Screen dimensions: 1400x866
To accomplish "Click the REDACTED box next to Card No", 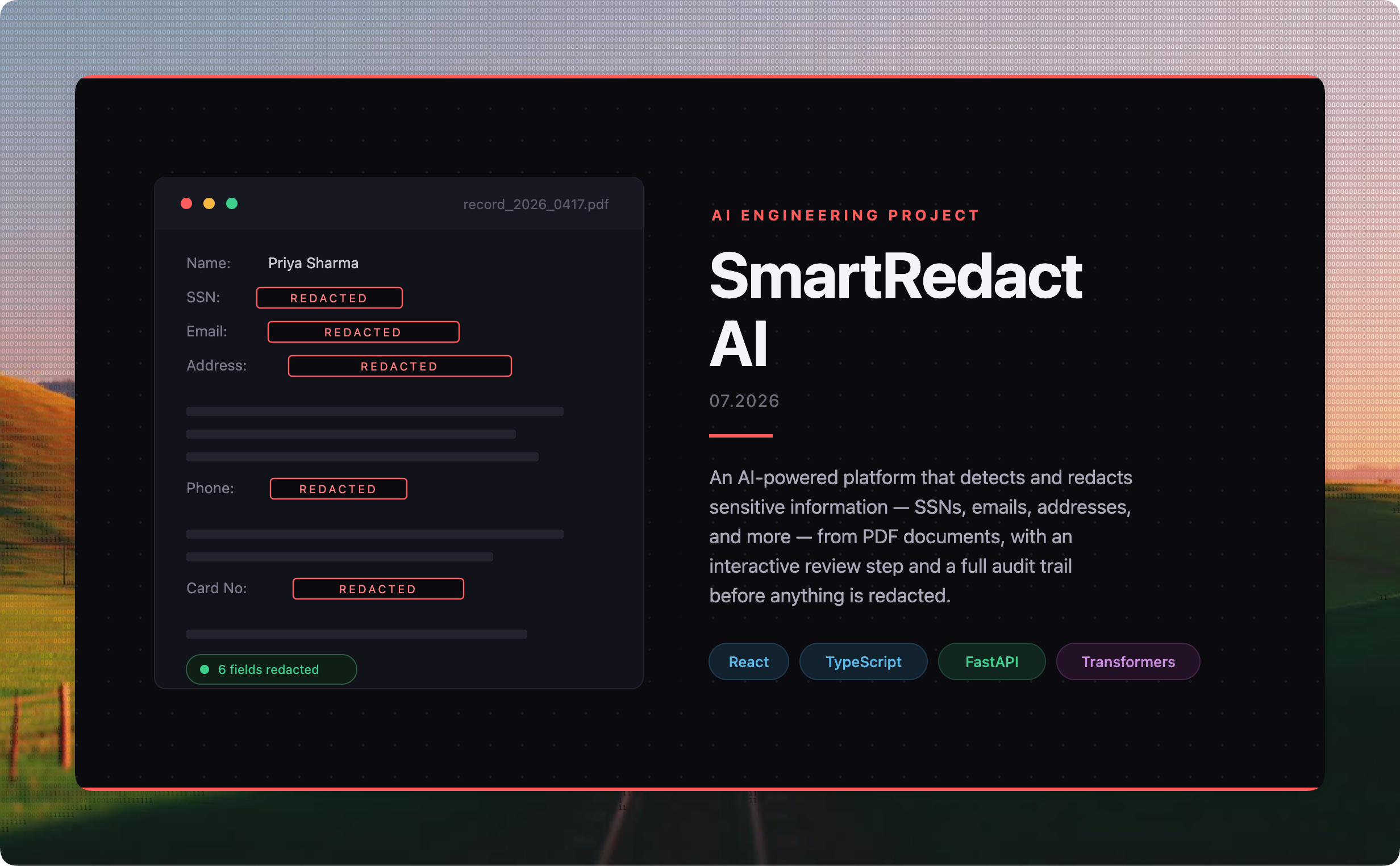I will pyautogui.click(x=378, y=589).
